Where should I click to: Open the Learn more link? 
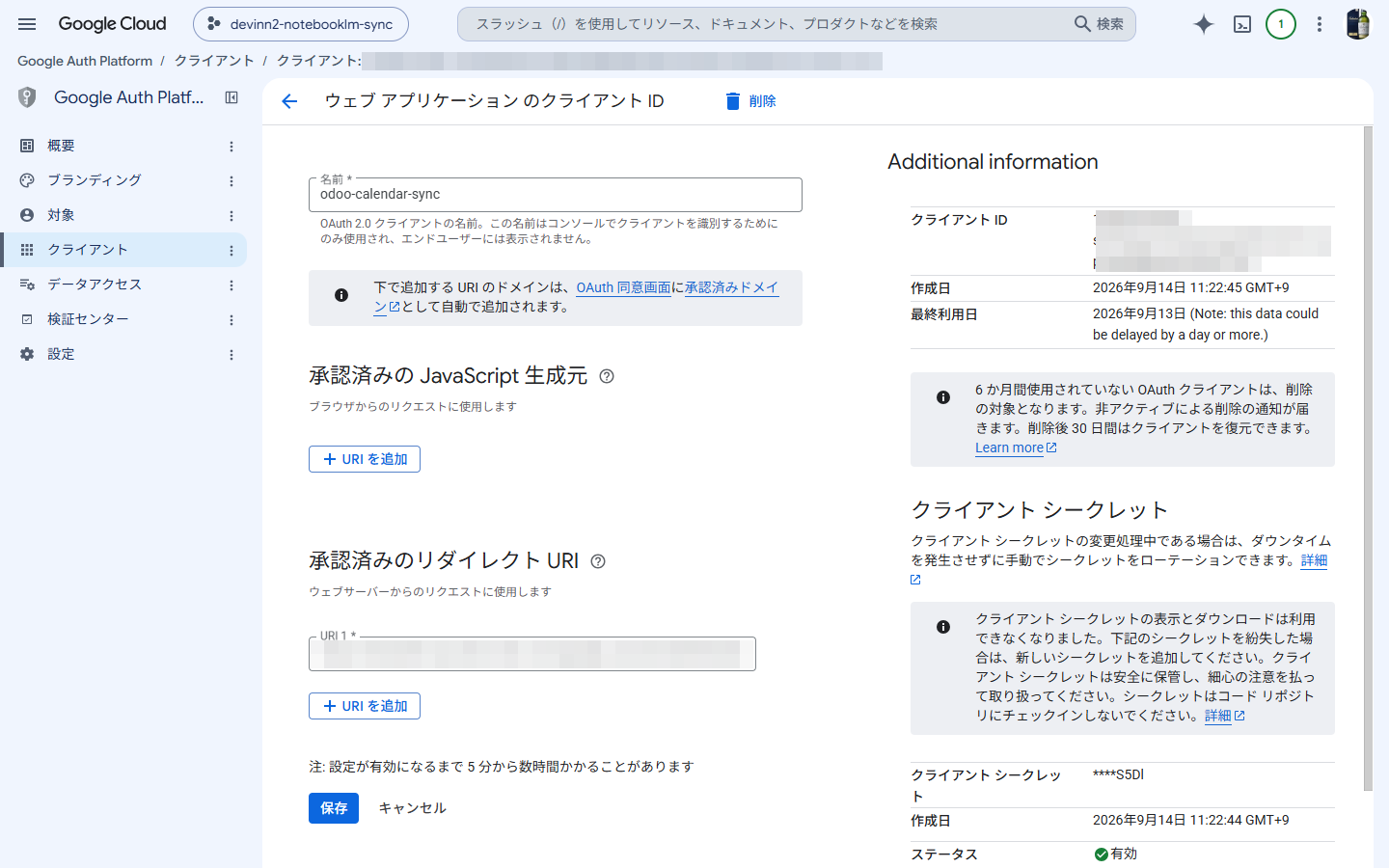click(1016, 448)
